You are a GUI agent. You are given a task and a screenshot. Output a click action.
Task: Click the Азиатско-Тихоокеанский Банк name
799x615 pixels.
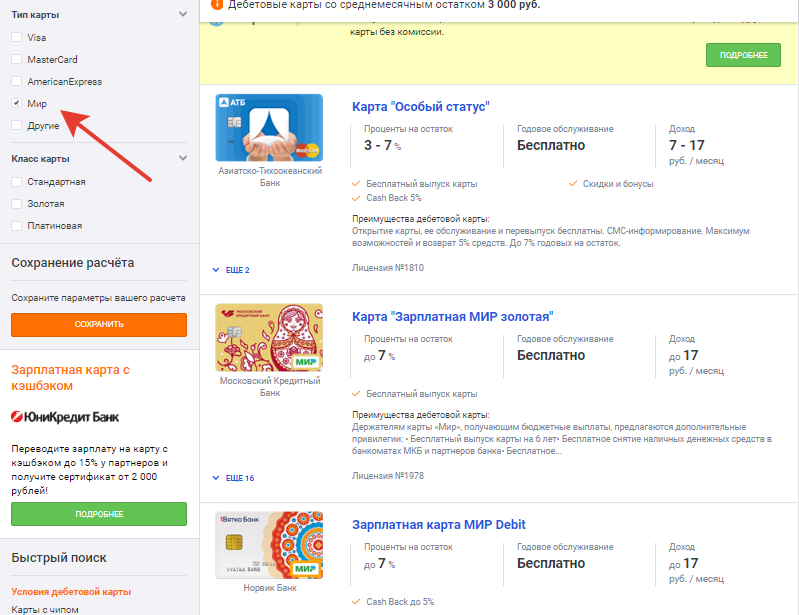coord(270,177)
